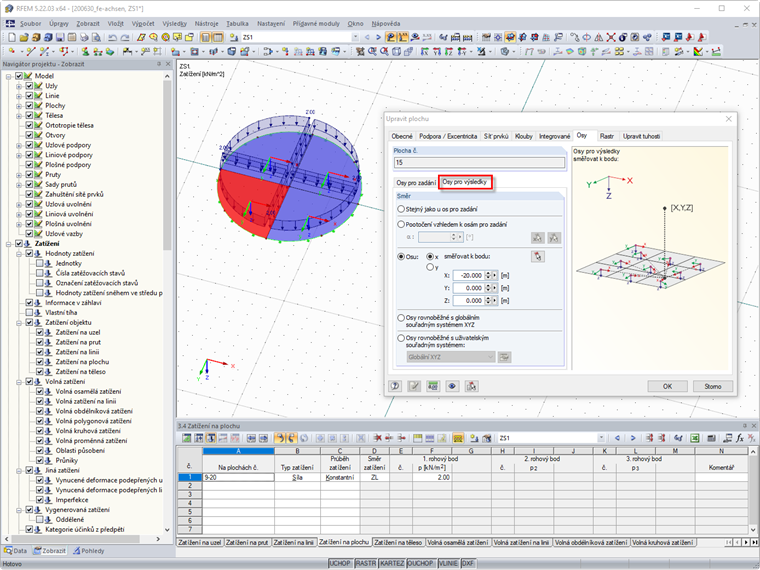Click the Show X-direction view icon
The height and width of the screenshot is (570, 760).
pyautogui.click(x=425, y=51)
